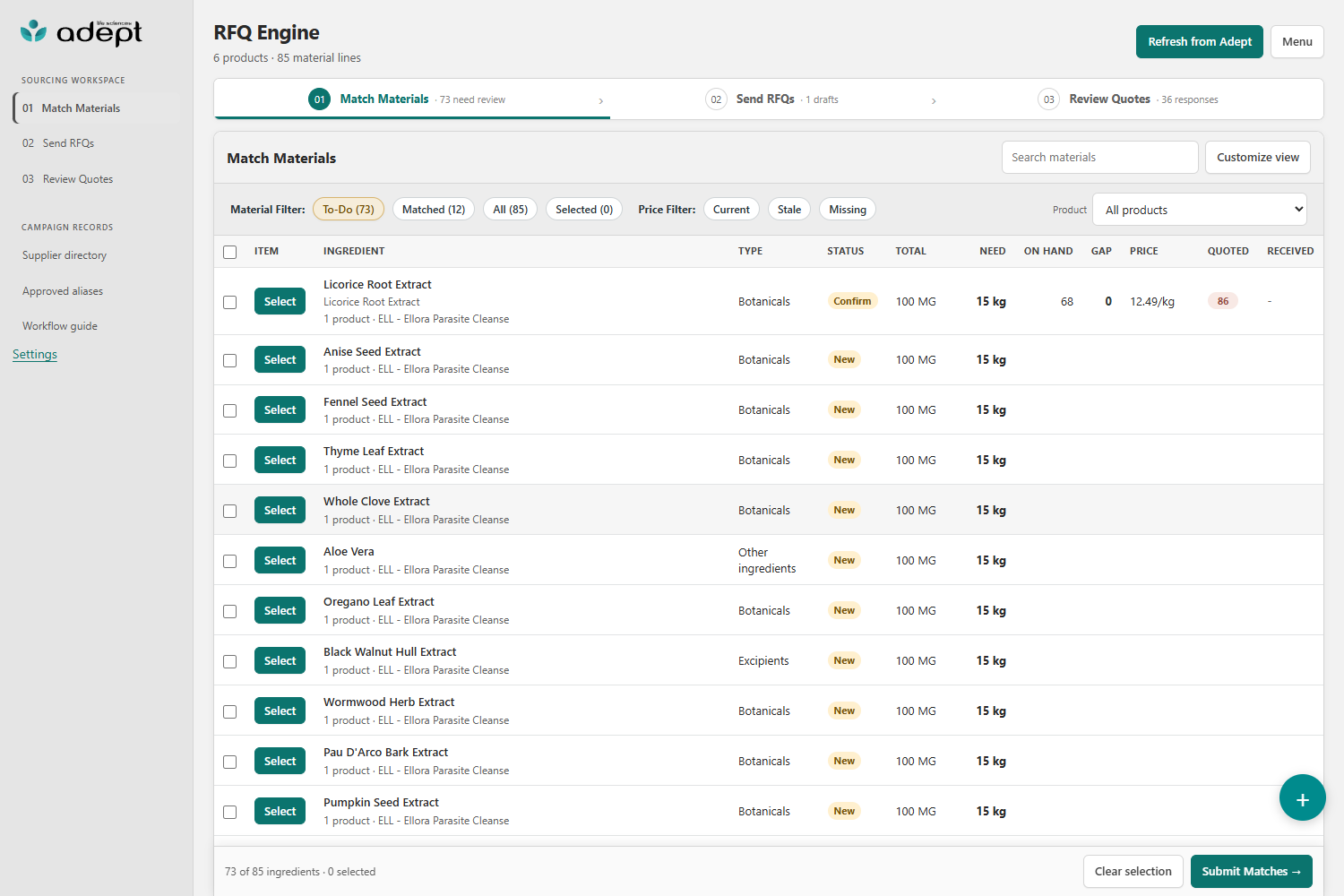Apply the Matched (12) material filter
This screenshot has height=896, width=1344.
point(434,209)
